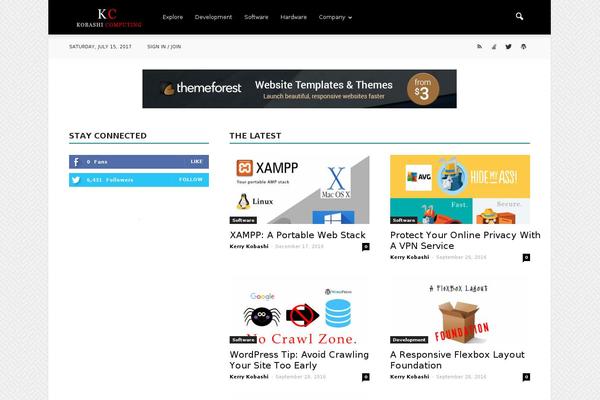600x400 pixels.
Task: Click the Hide My Ass VPN thumbnail
Action: [460, 189]
